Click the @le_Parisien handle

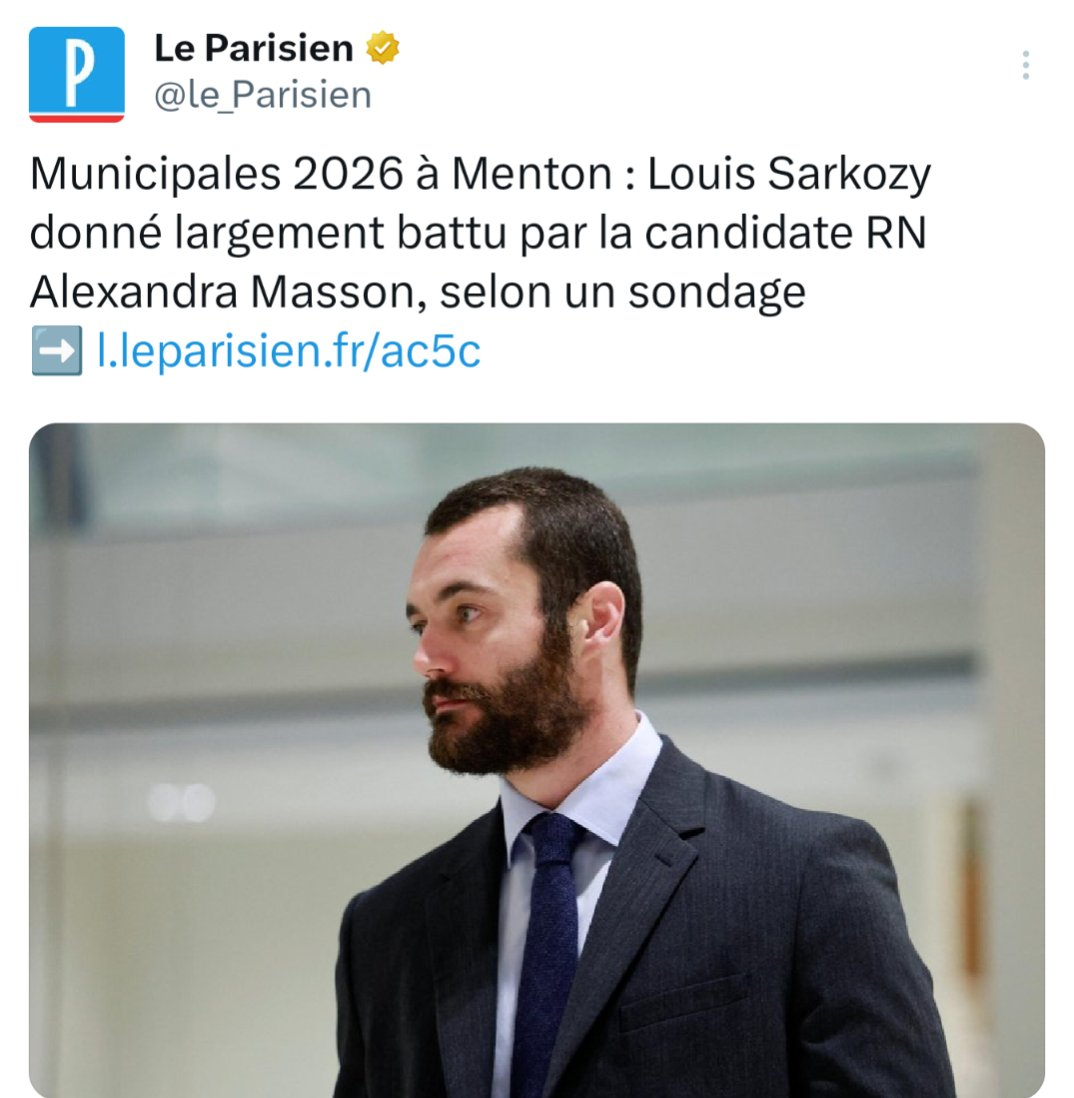tap(263, 95)
